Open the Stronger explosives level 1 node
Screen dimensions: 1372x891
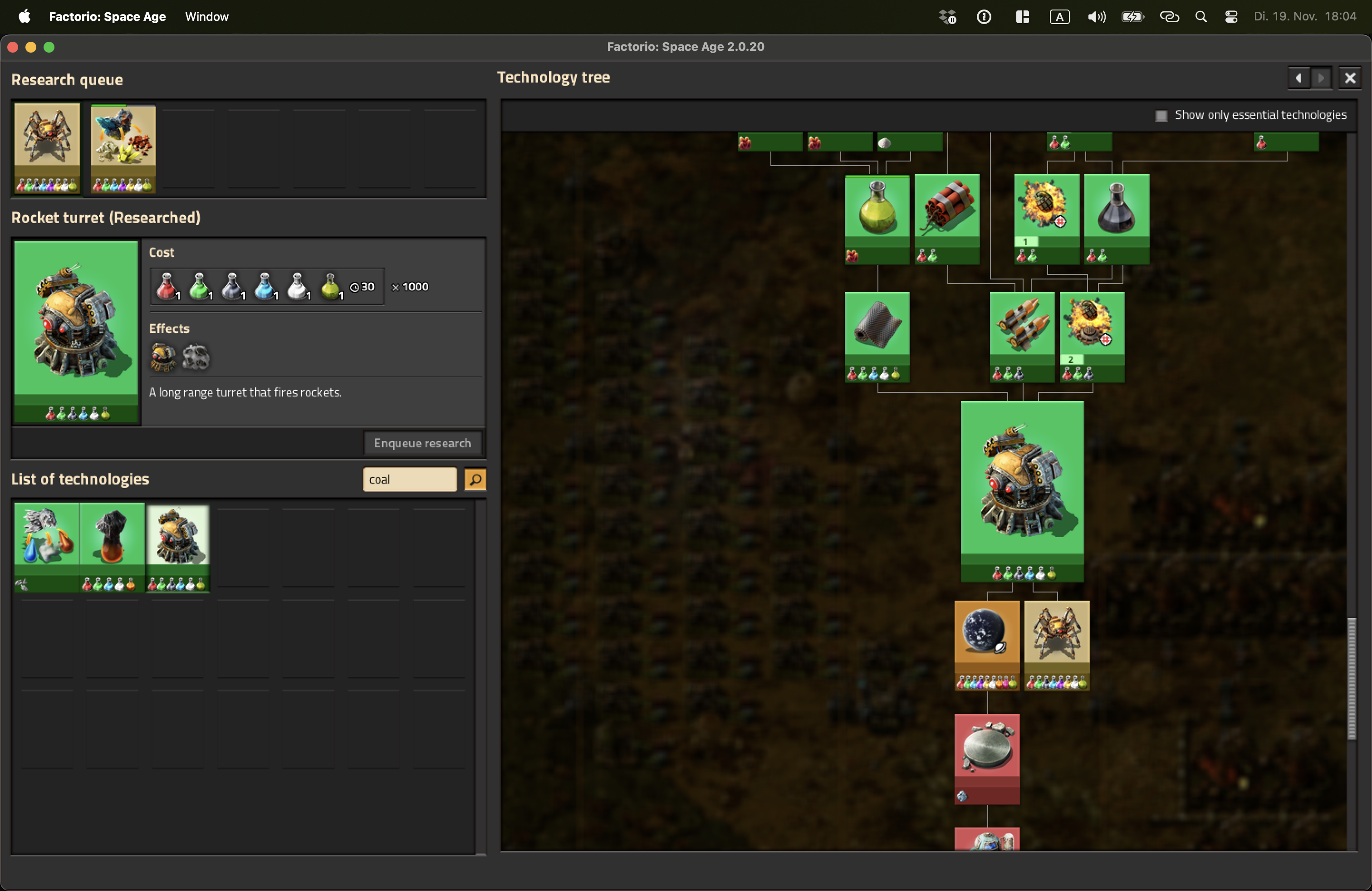click(x=1046, y=219)
